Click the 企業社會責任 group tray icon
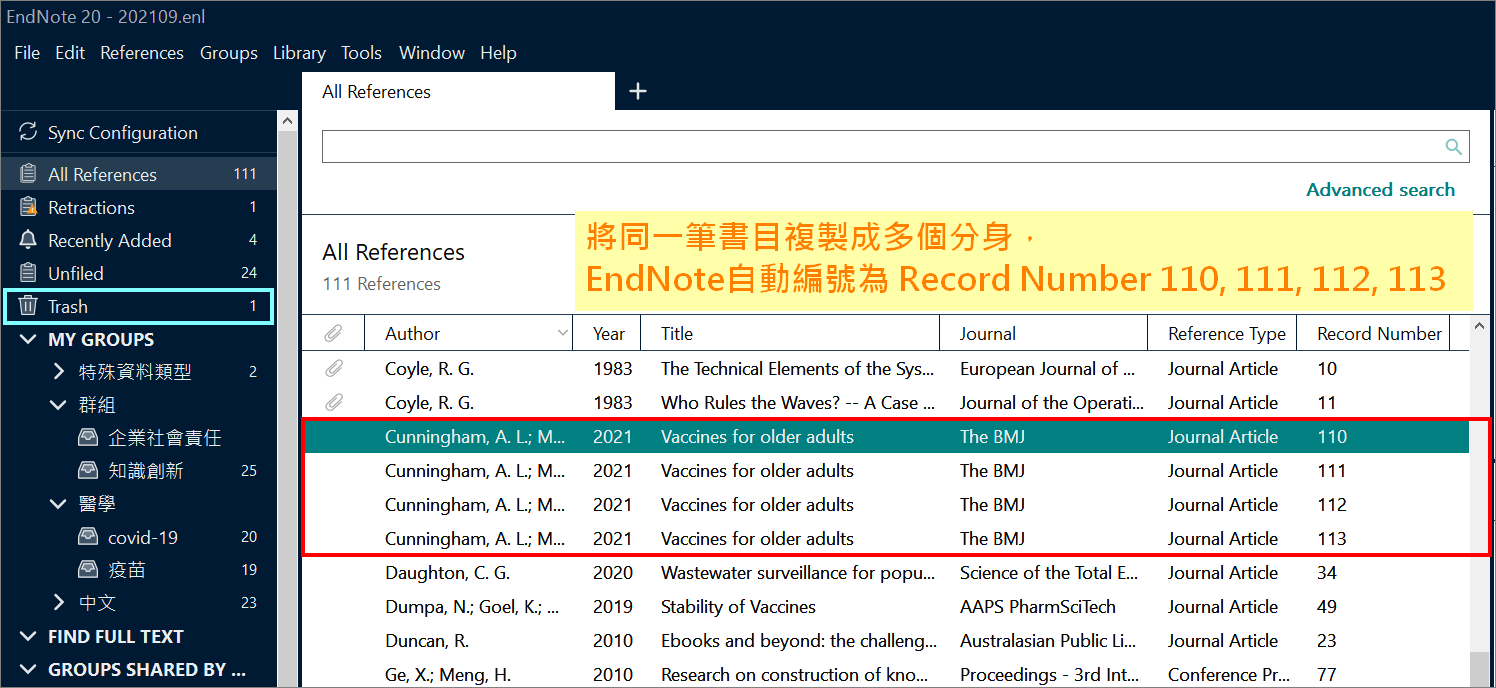Image resolution: width=1496 pixels, height=688 pixels. coord(89,438)
